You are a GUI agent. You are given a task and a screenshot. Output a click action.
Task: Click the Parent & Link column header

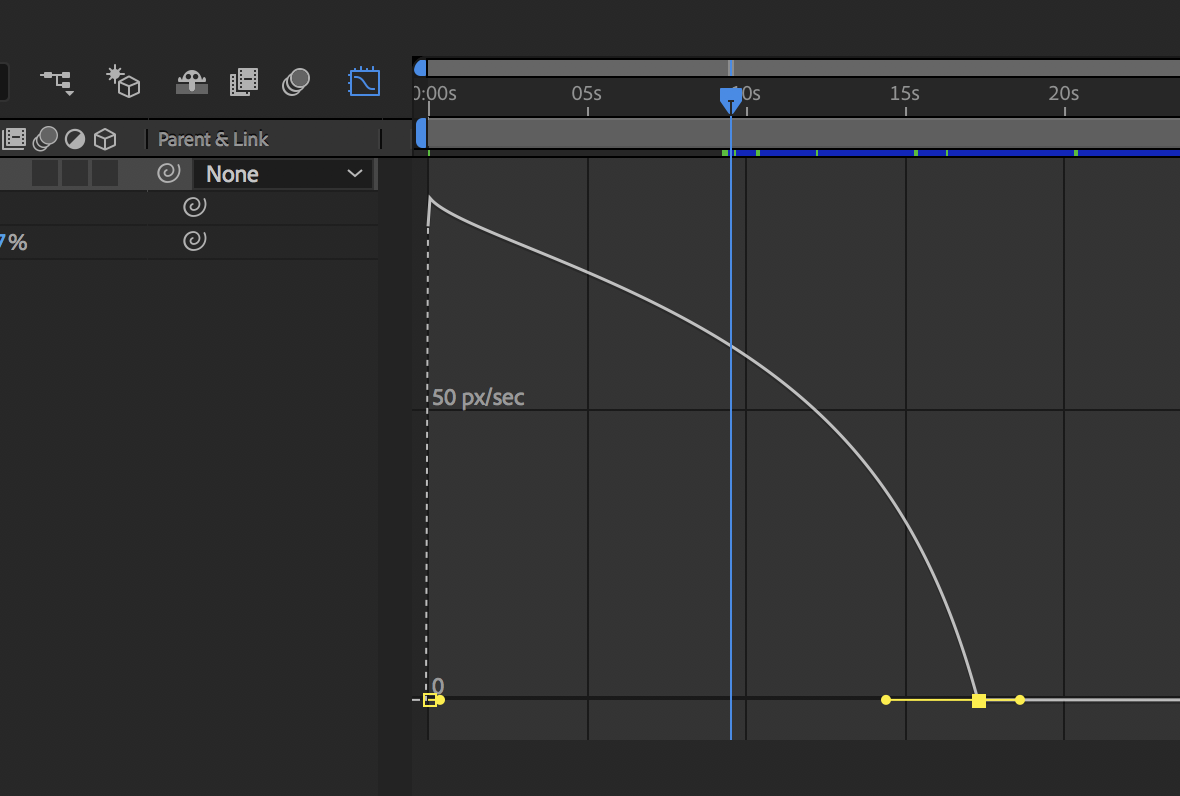pyautogui.click(x=213, y=139)
